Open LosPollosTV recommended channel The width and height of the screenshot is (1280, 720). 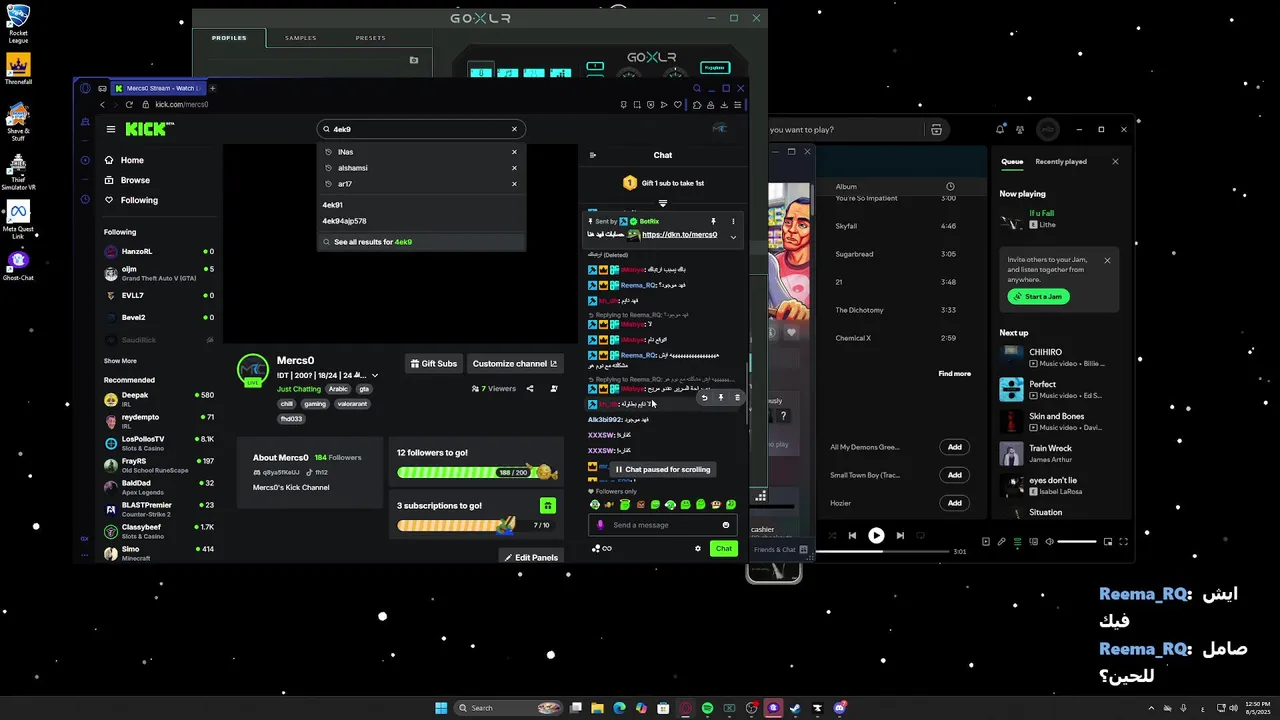(159, 442)
